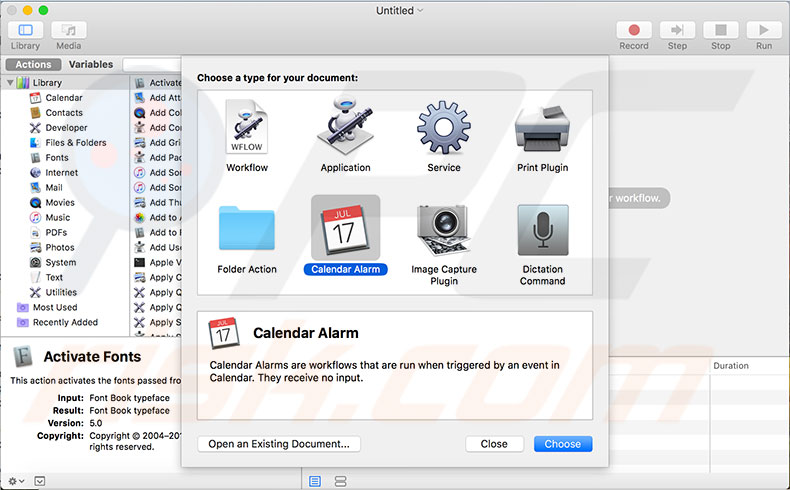Screen dimensions: 790x490
Task: Click the actions search field
Action: (x=152, y=64)
